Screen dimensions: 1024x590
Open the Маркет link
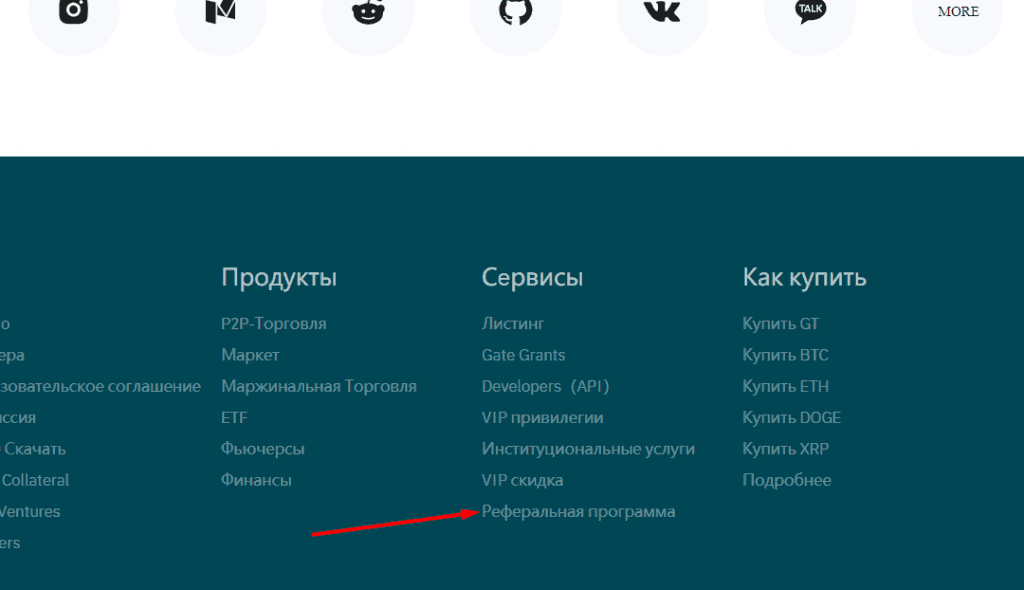click(x=250, y=355)
